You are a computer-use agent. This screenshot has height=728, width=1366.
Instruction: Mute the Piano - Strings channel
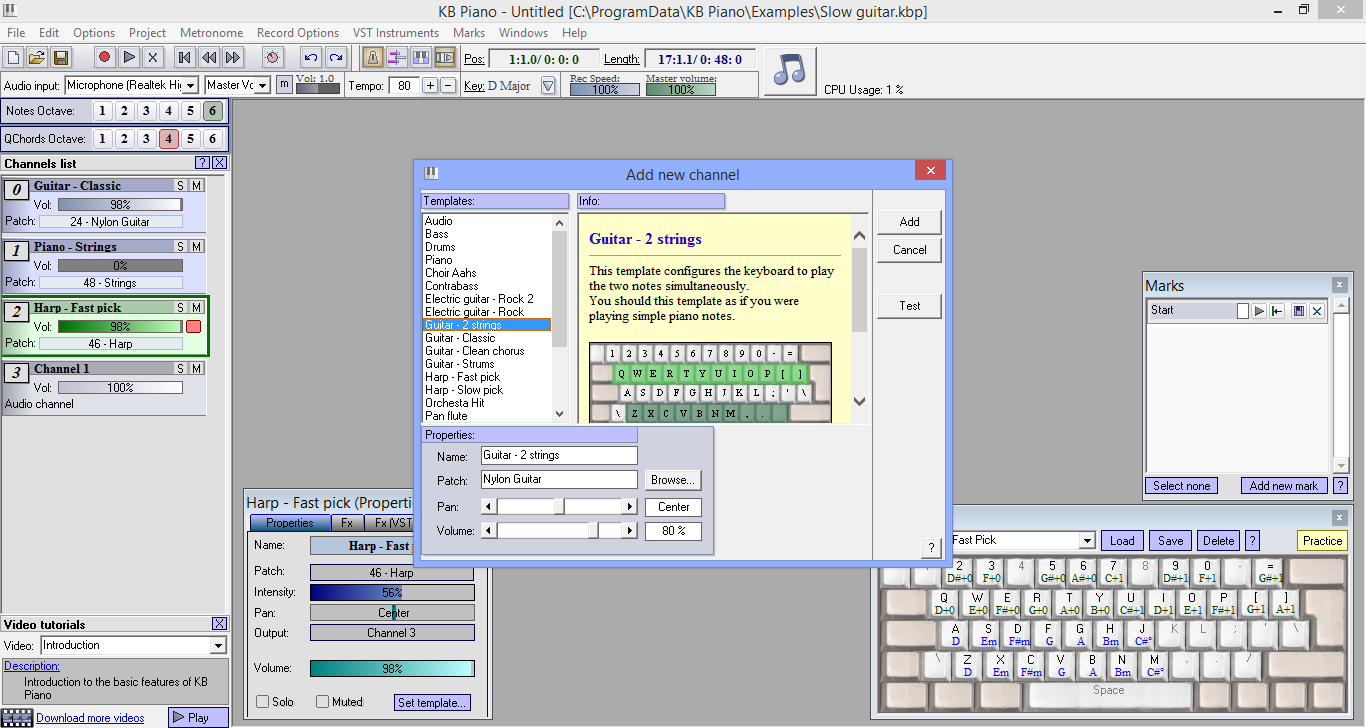pyautogui.click(x=197, y=247)
